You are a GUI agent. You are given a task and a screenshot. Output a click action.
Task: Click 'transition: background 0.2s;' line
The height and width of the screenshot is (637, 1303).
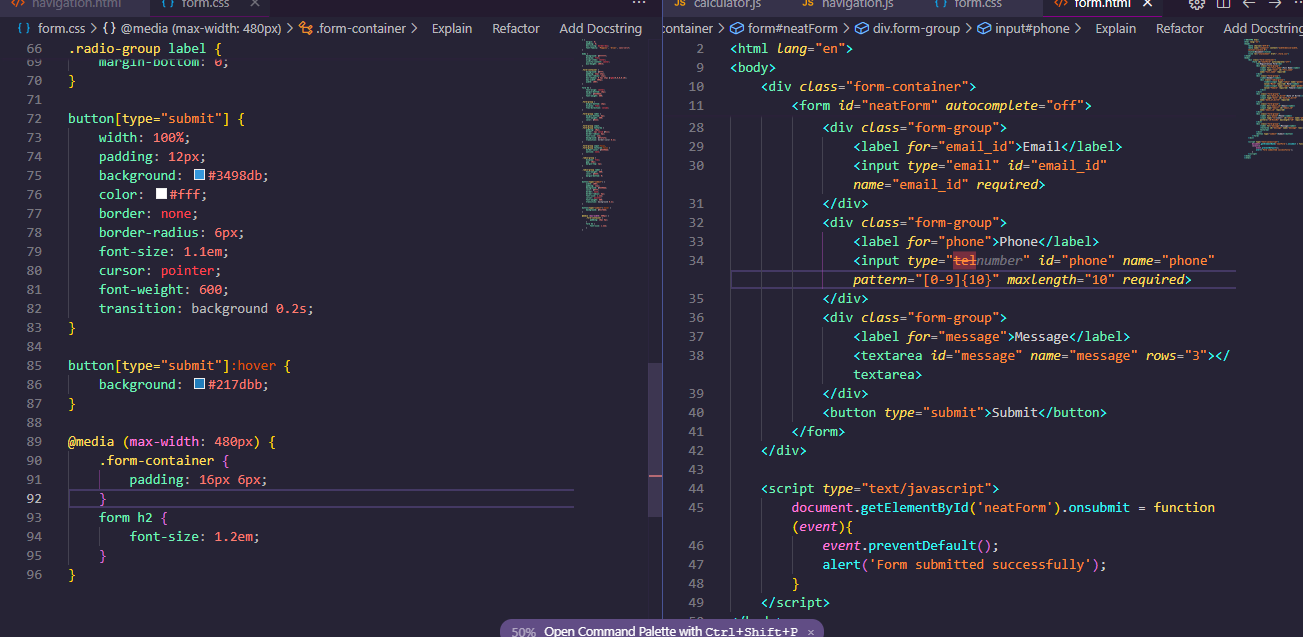click(x=206, y=308)
